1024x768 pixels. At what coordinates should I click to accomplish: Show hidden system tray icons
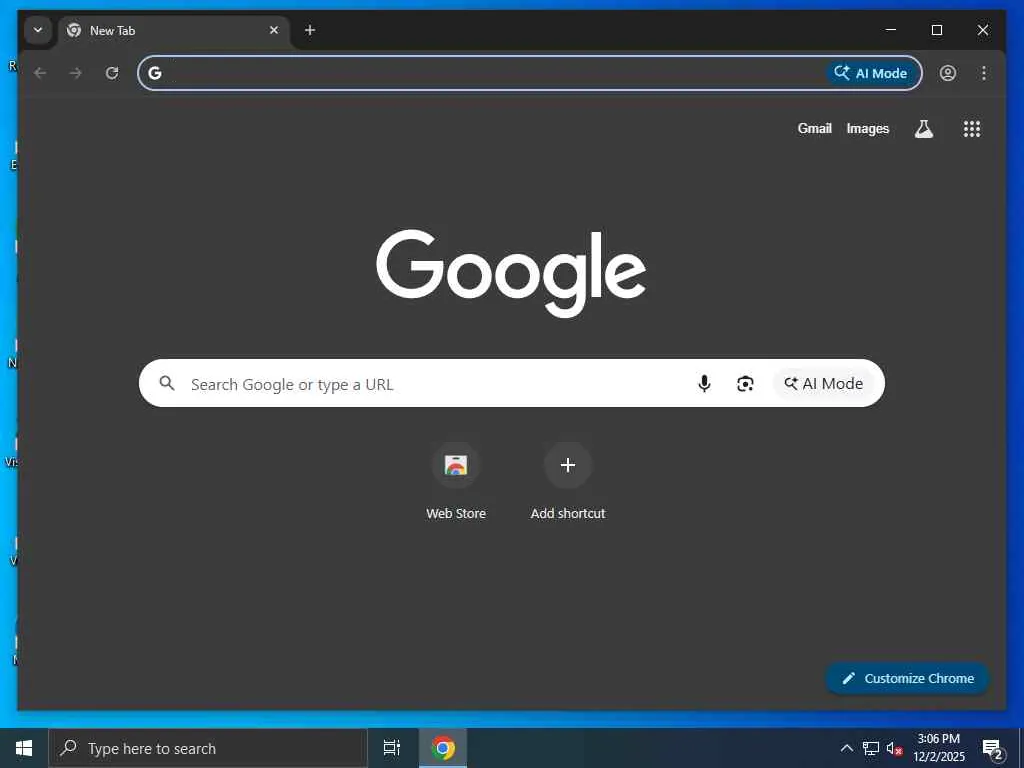pos(846,748)
